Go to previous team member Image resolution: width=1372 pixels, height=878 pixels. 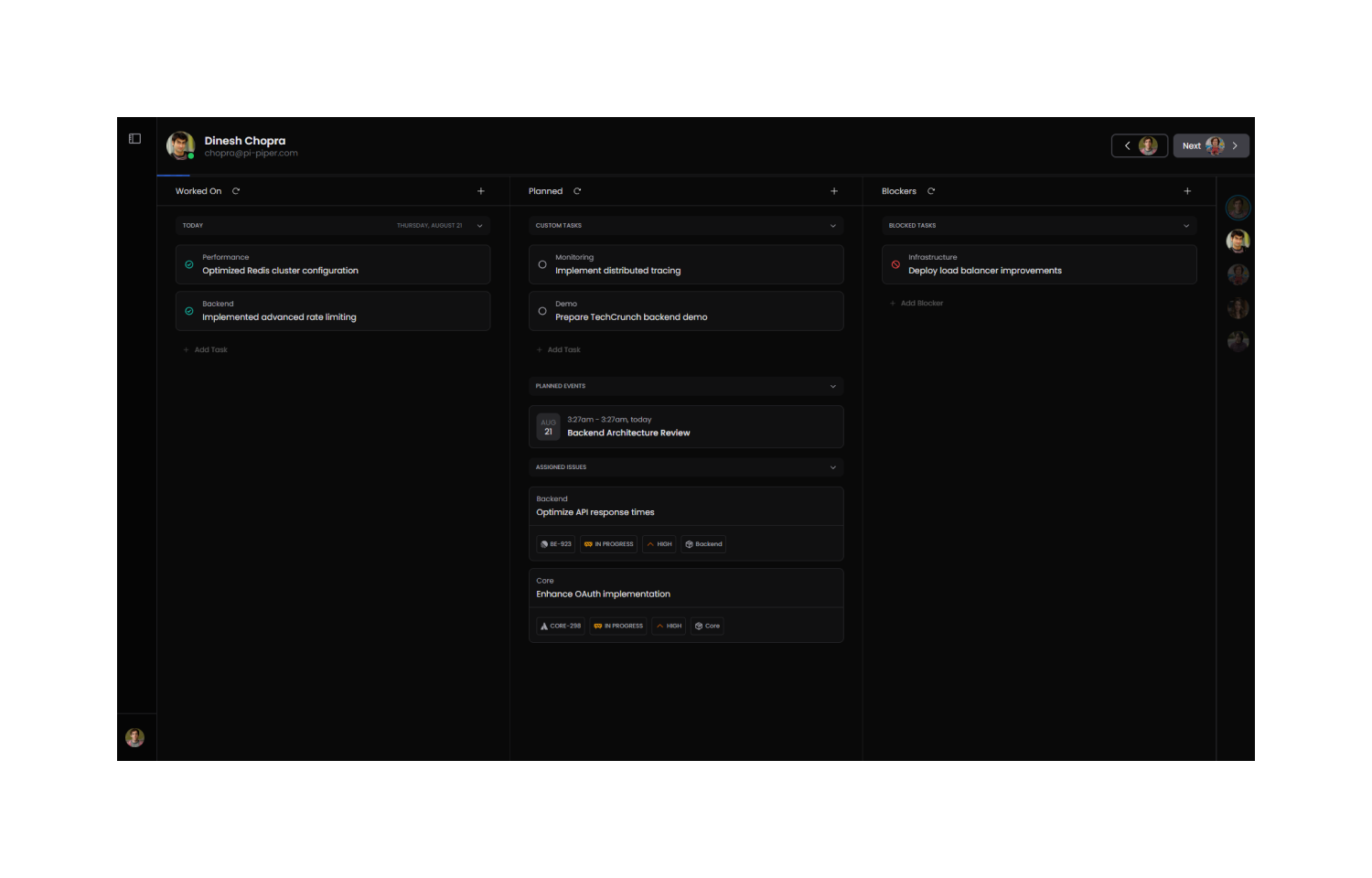click(1140, 145)
